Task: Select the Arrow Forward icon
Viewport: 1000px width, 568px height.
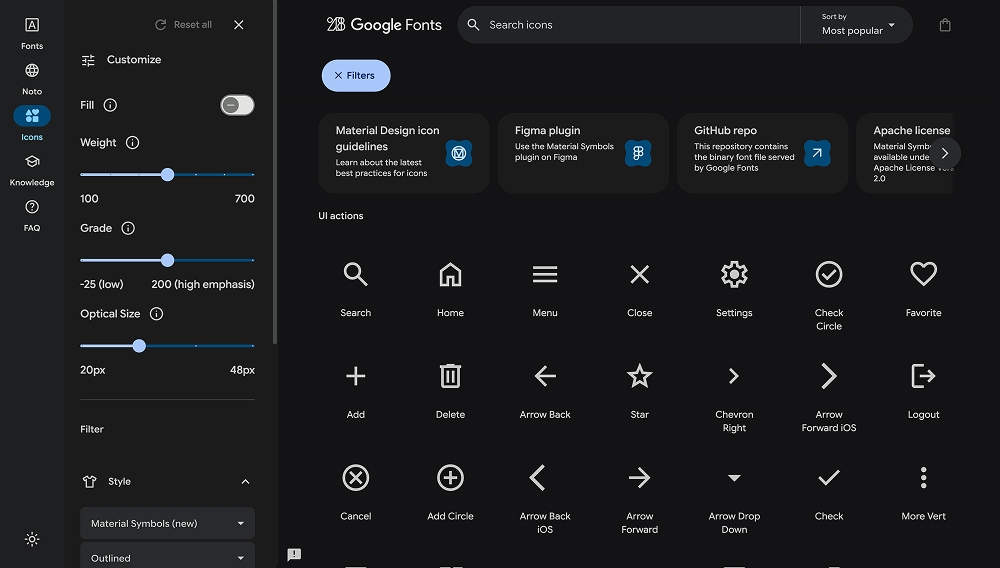Action: (x=639, y=477)
